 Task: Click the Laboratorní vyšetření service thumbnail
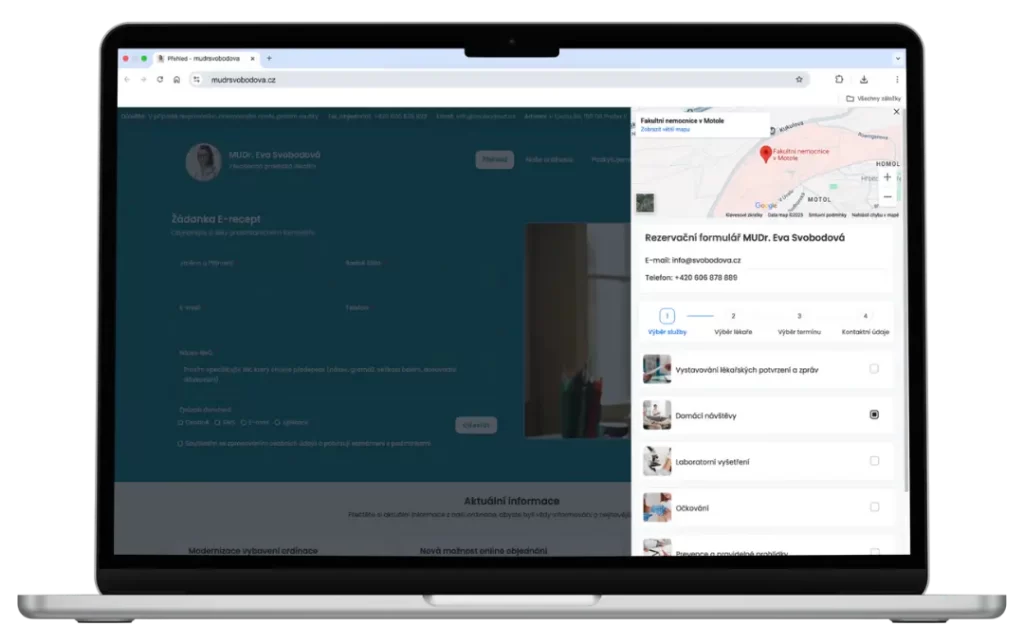(x=656, y=461)
